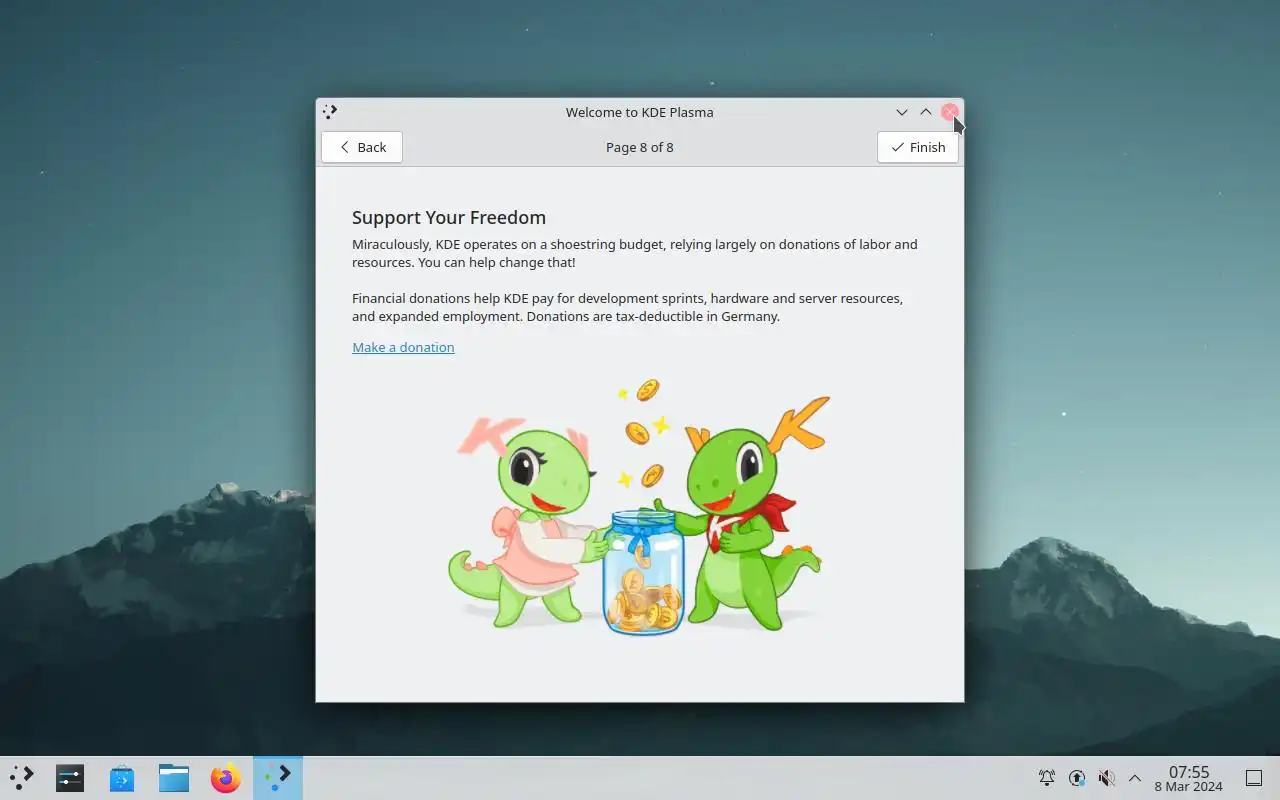Launch Firefox from the taskbar
Screen dimensions: 1280x800
pyautogui.click(x=226, y=777)
